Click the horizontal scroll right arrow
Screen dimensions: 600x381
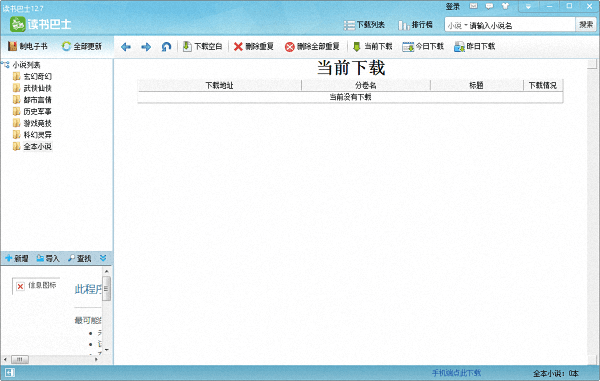(x=96, y=359)
